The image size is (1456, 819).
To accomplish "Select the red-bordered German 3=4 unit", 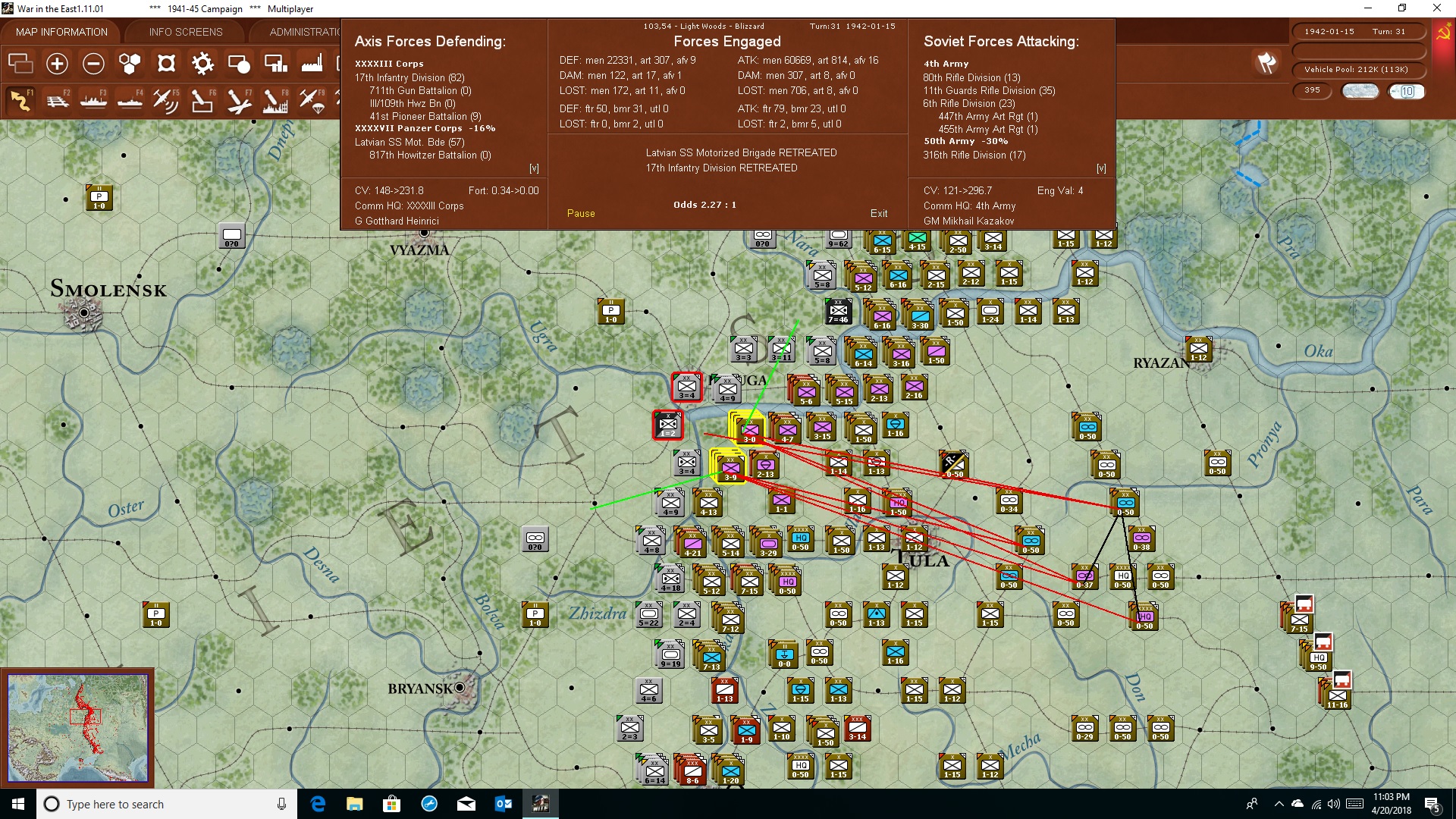I will point(686,387).
